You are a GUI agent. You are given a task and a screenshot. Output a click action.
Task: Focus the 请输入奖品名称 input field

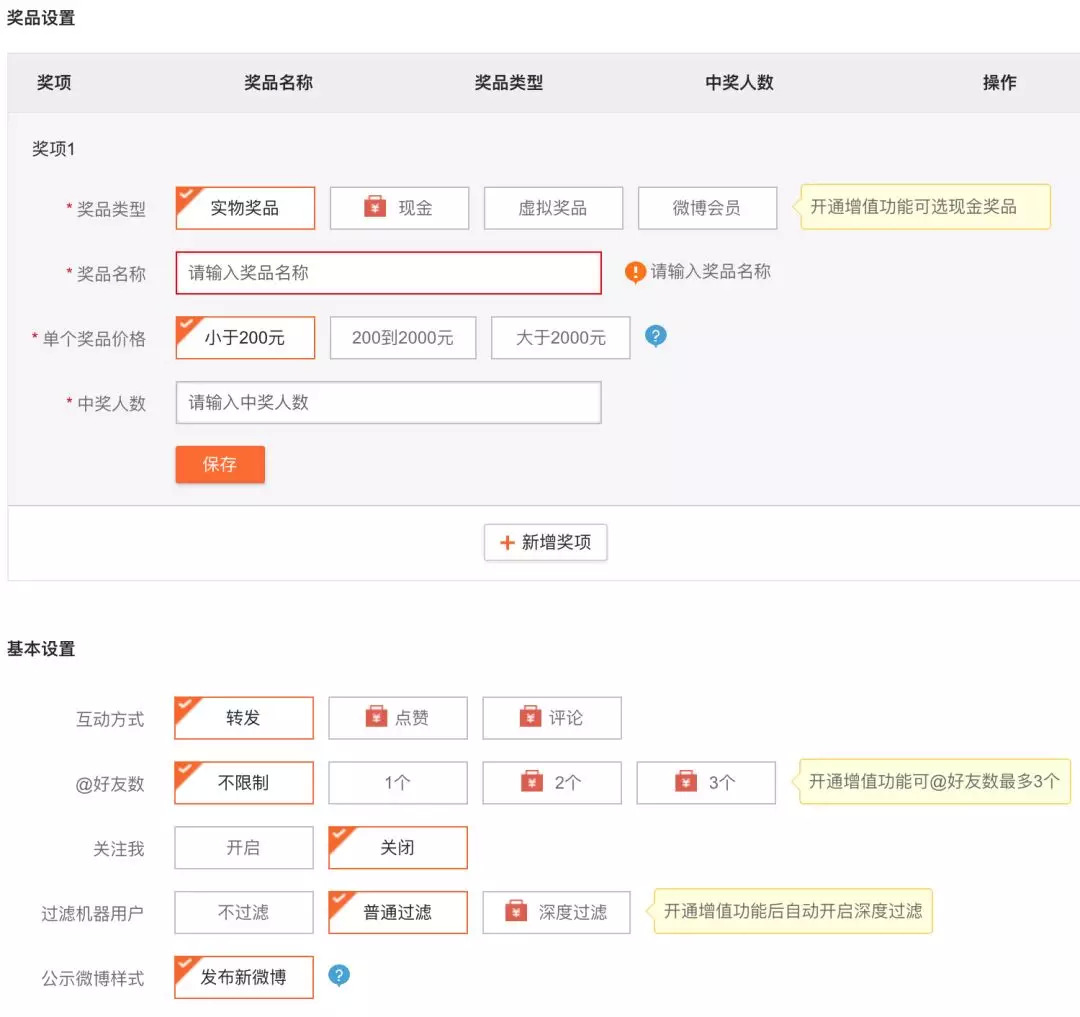coord(388,273)
